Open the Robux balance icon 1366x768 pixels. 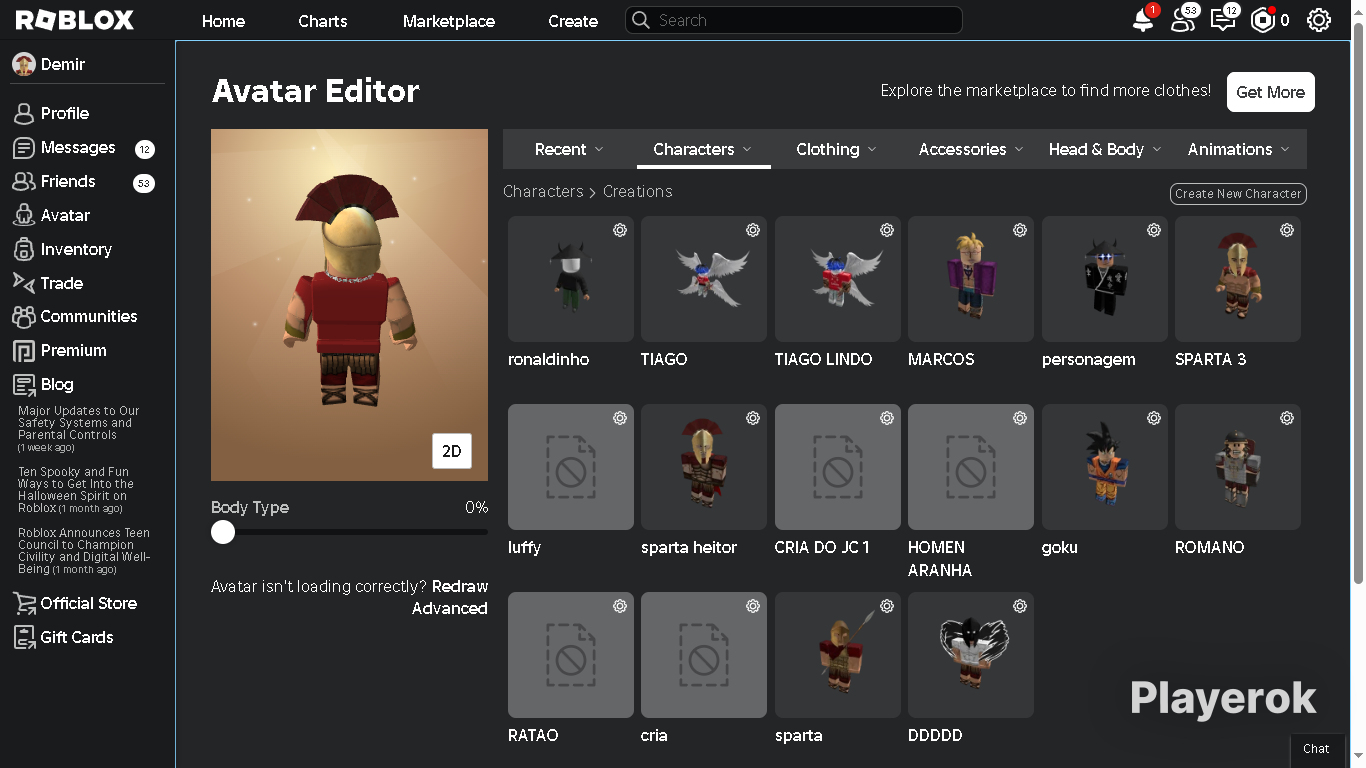pyautogui.click(x=1263, y=20)
